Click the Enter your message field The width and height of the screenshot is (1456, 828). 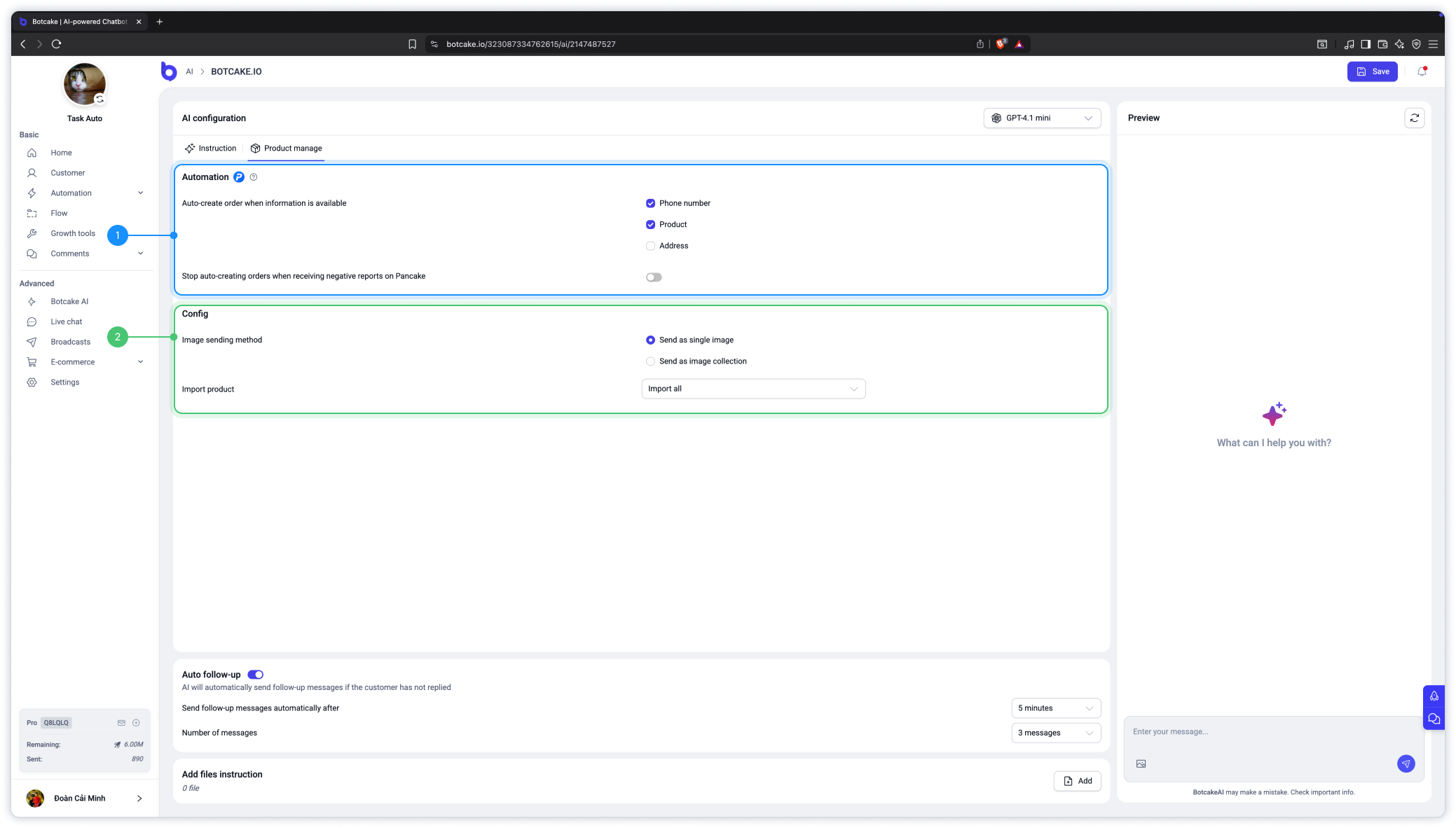pos(1273,732)
